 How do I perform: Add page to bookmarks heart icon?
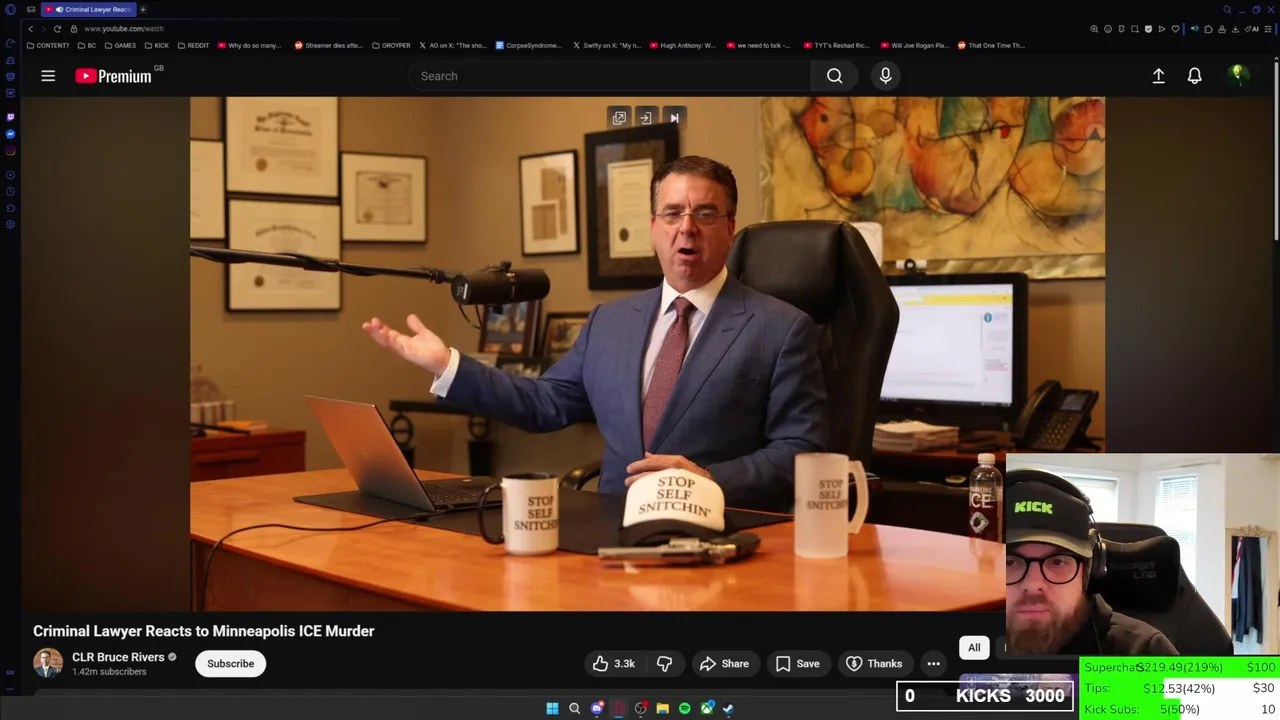tap(1175, 29)
